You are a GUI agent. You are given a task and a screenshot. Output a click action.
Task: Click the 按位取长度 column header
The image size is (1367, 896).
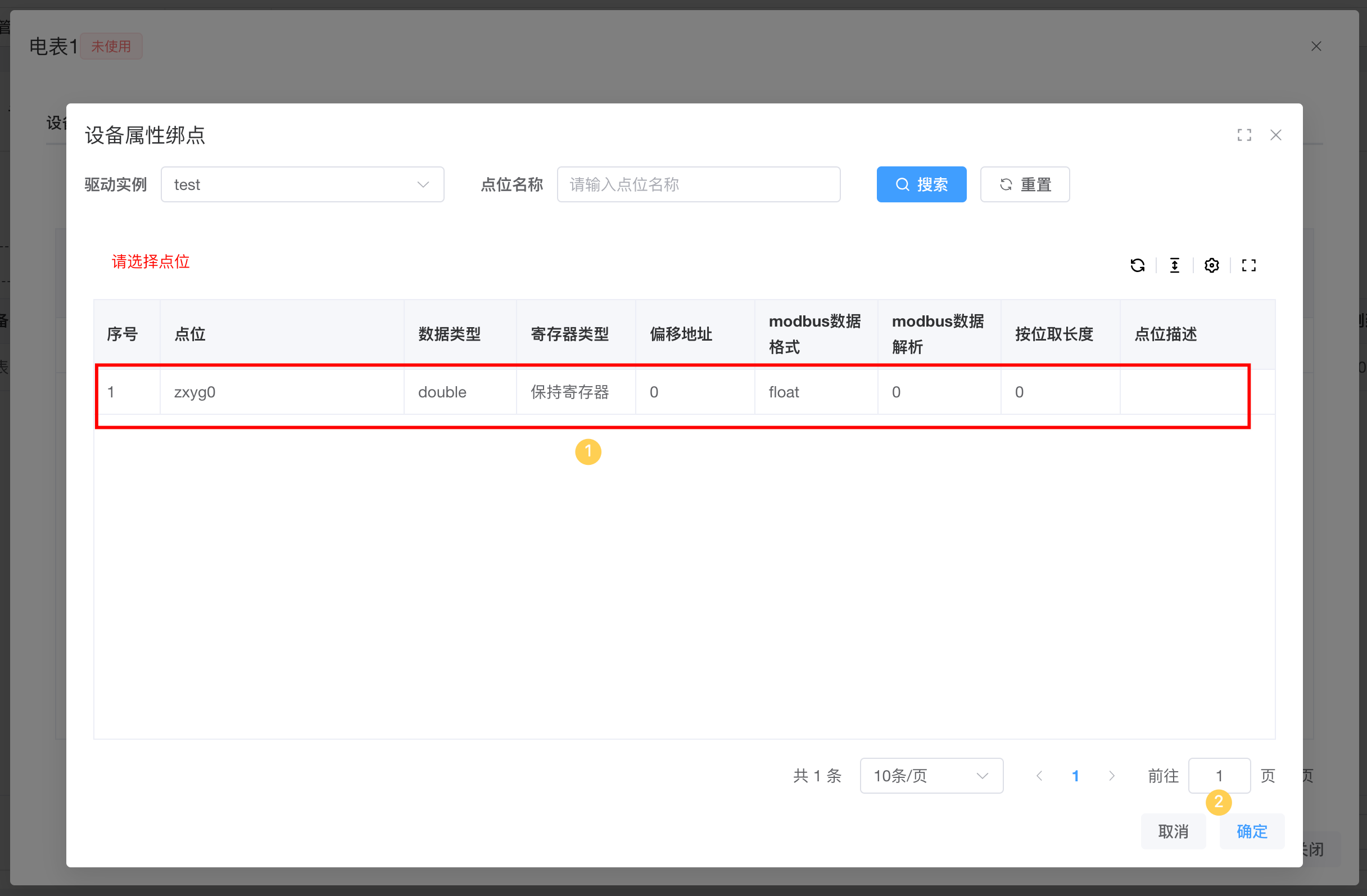pos(1060,334)
